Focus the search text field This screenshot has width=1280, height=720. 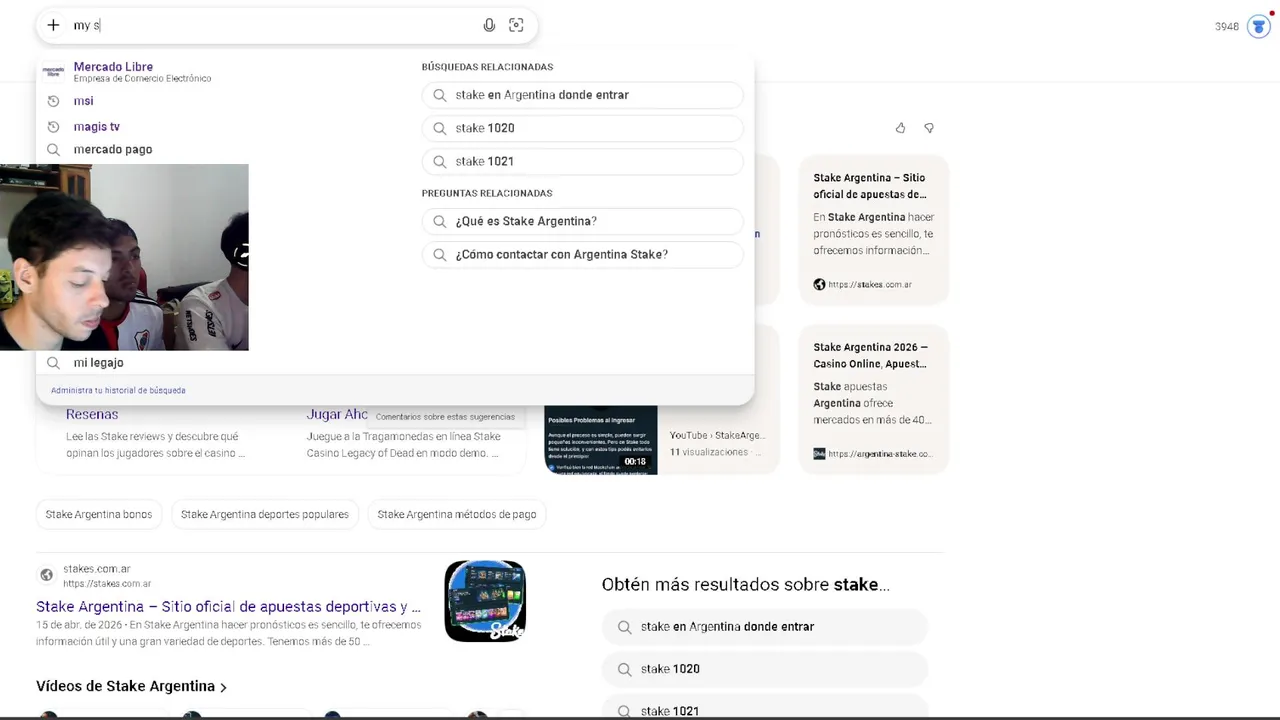tap(270, 25)
